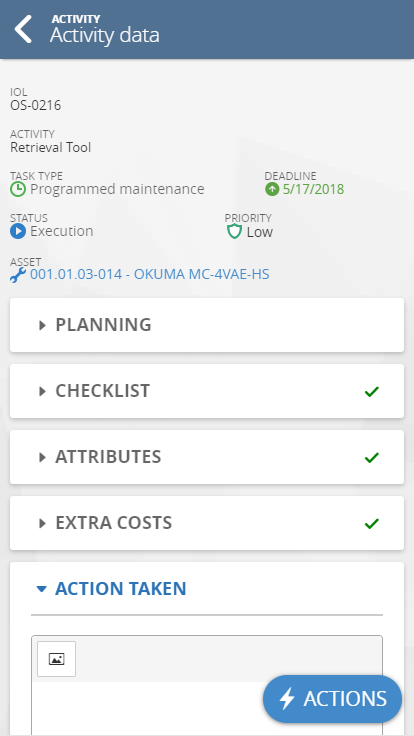The width and height of the screenshot is (414, 736).
Task: Click the green deadline arrow icon
Action: [272, 190]
